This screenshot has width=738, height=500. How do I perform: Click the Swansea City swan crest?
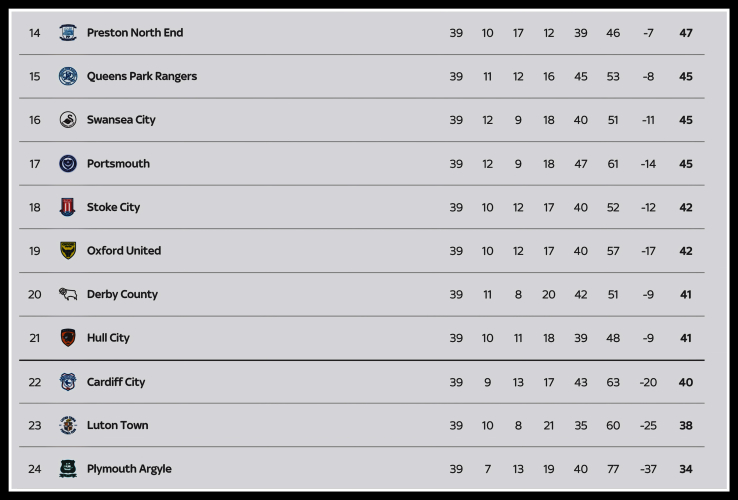coord(68,120)
